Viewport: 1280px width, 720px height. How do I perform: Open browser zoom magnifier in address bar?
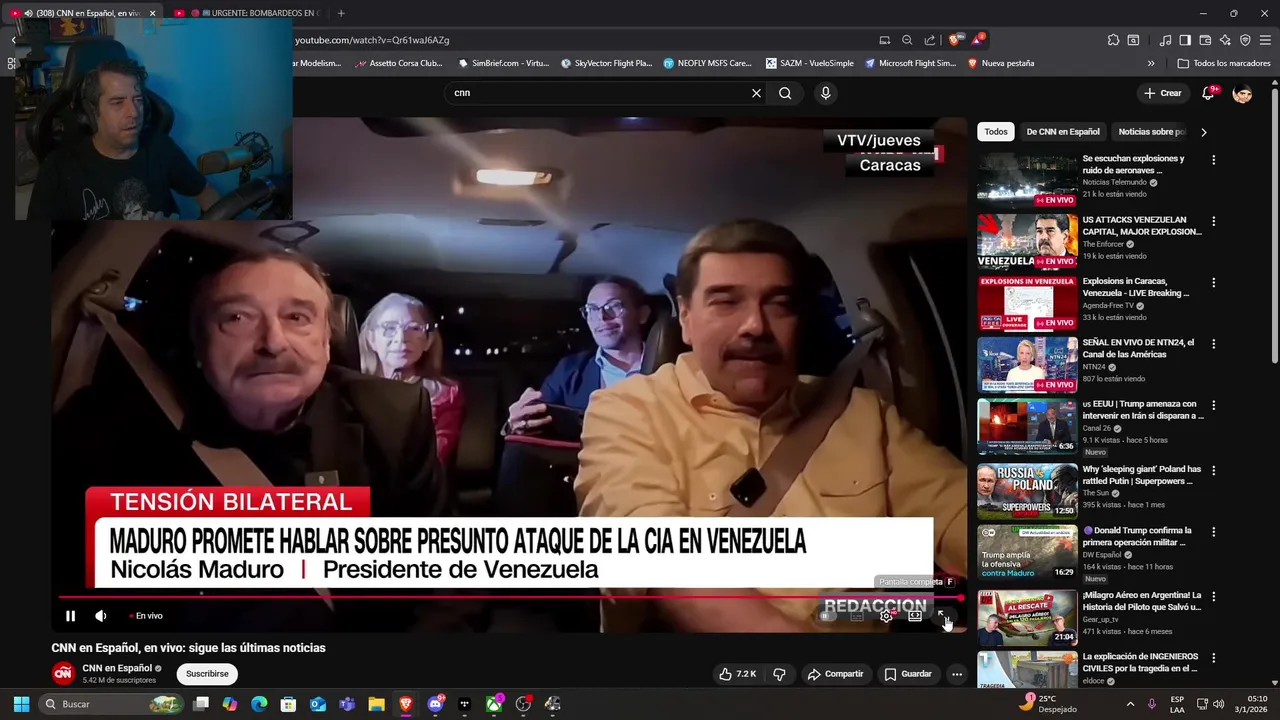[907, 40]
